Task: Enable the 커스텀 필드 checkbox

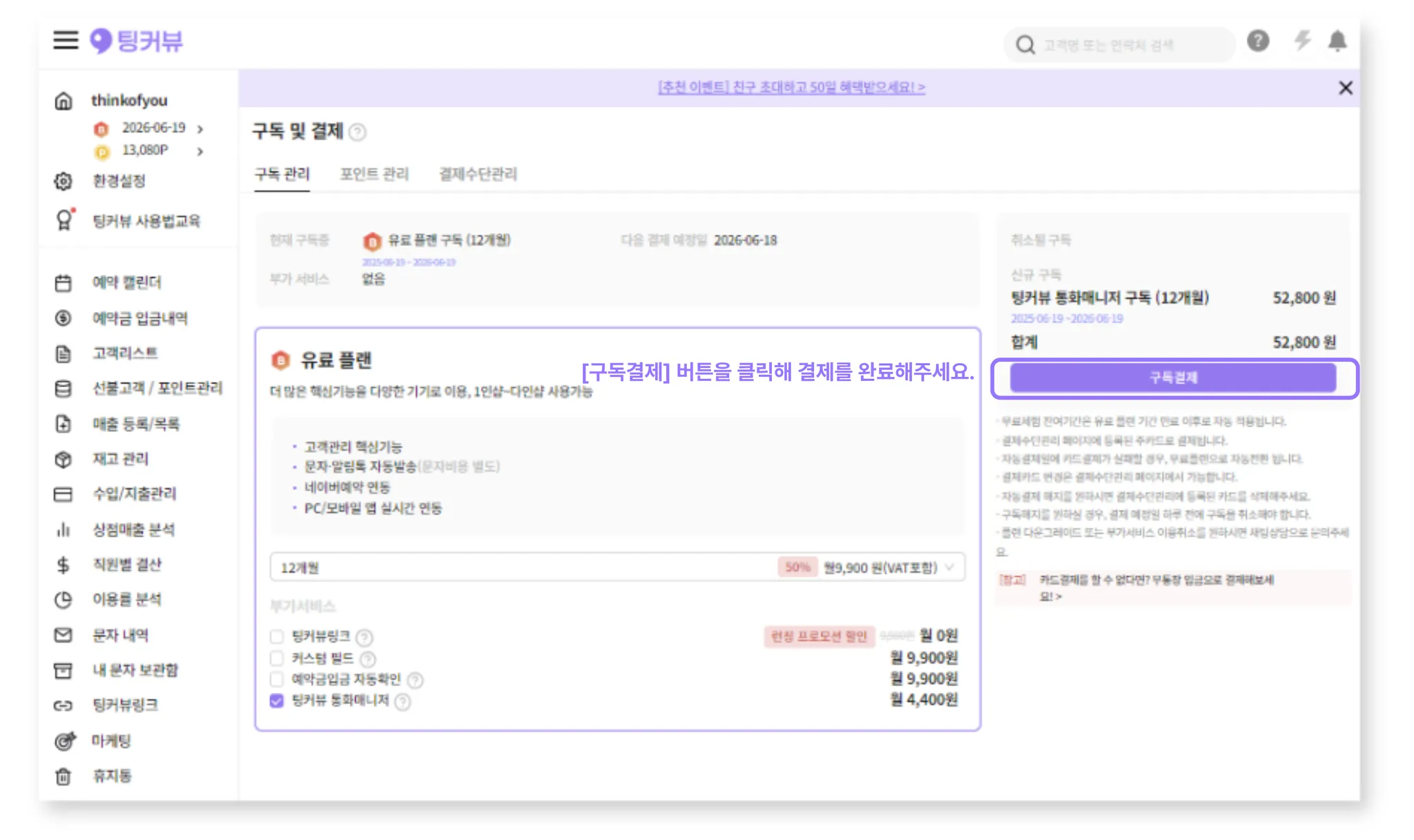Action: pos(277,658)
